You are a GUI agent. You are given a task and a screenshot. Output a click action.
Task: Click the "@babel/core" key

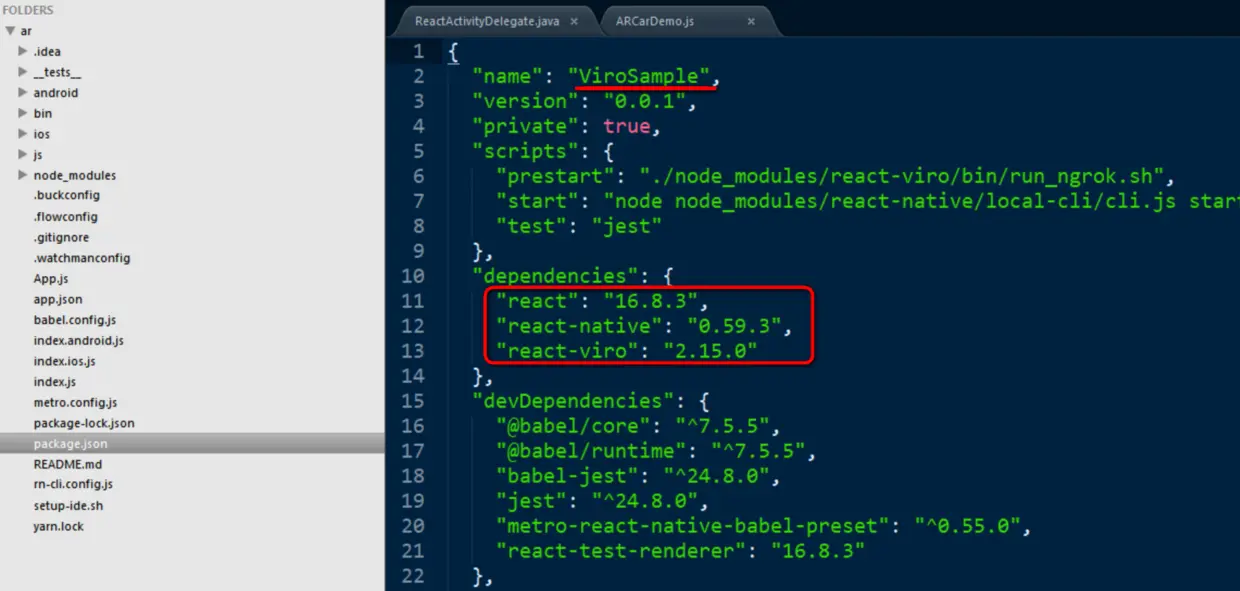coord(574,426)
